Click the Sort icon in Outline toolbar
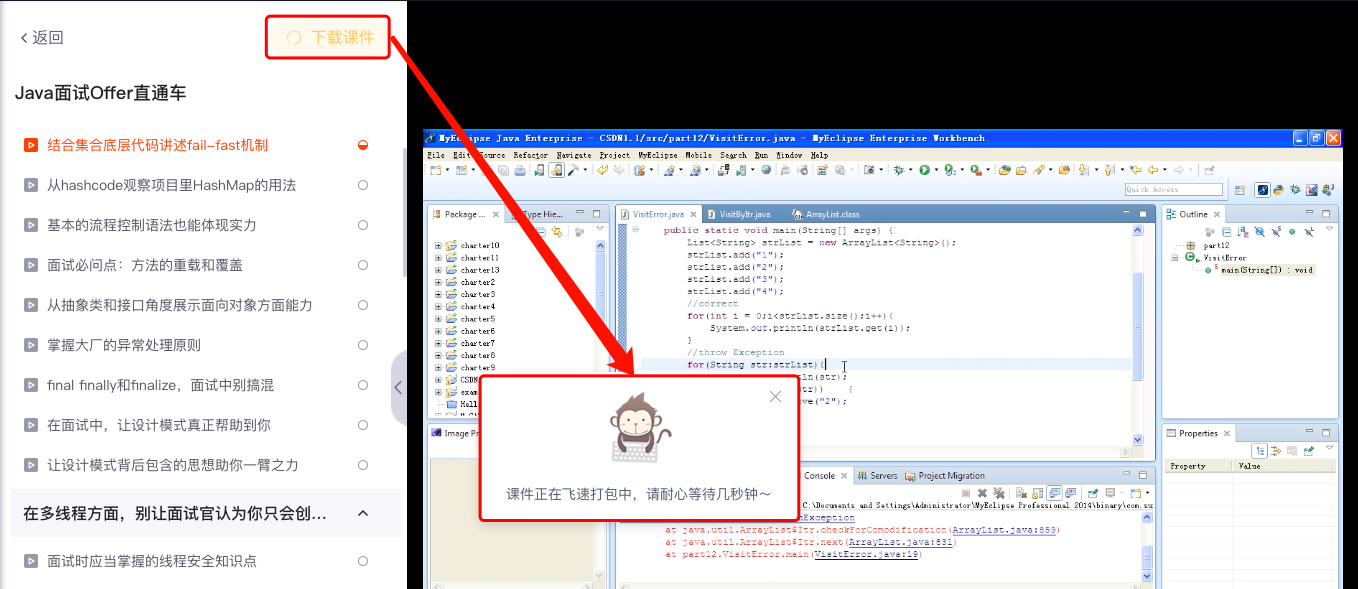This screenshot has width=1358, height=589. (x=1243, y=231)
